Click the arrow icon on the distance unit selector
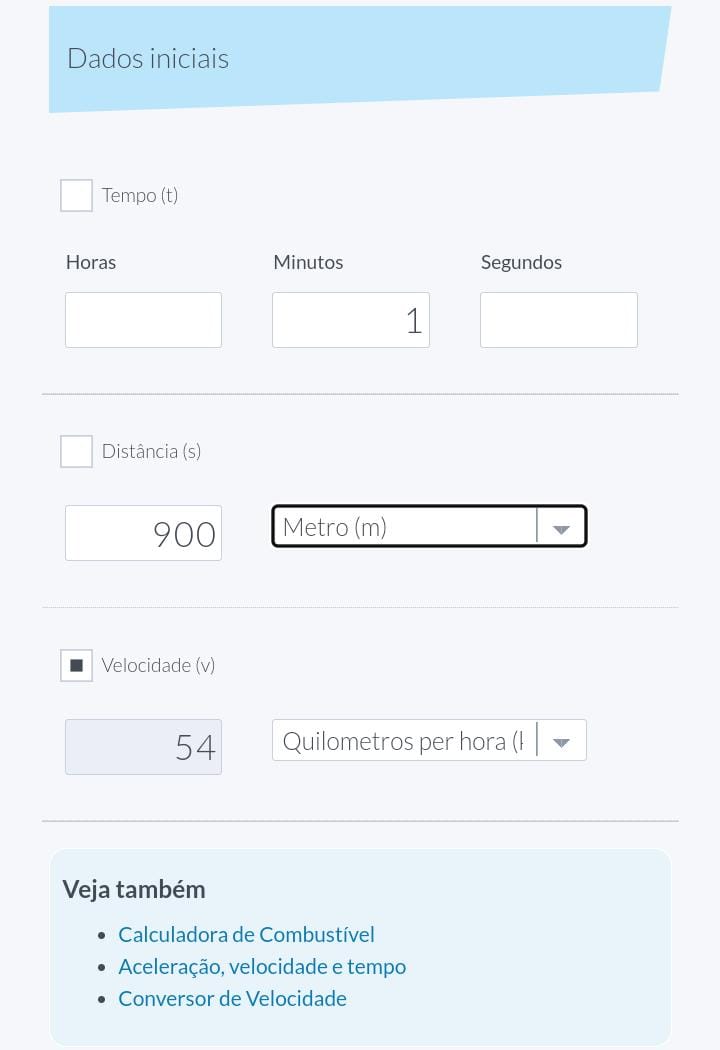 click(x=561, y=528)
